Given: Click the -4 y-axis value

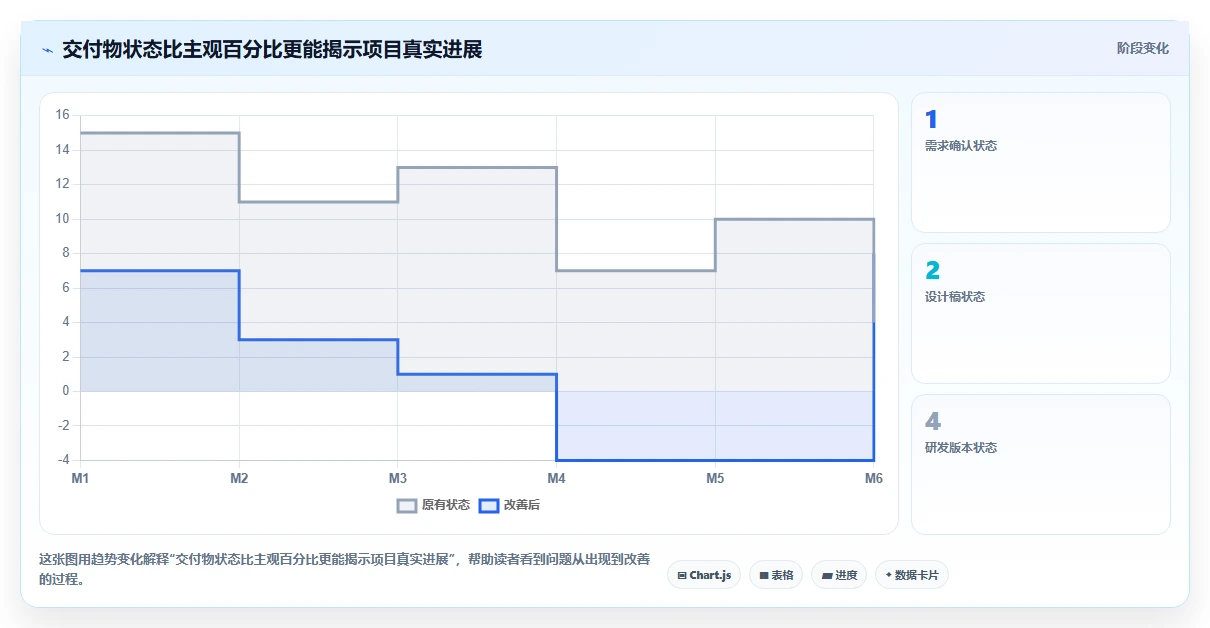Looking at the screenshot, I should [x=62, y=460].
